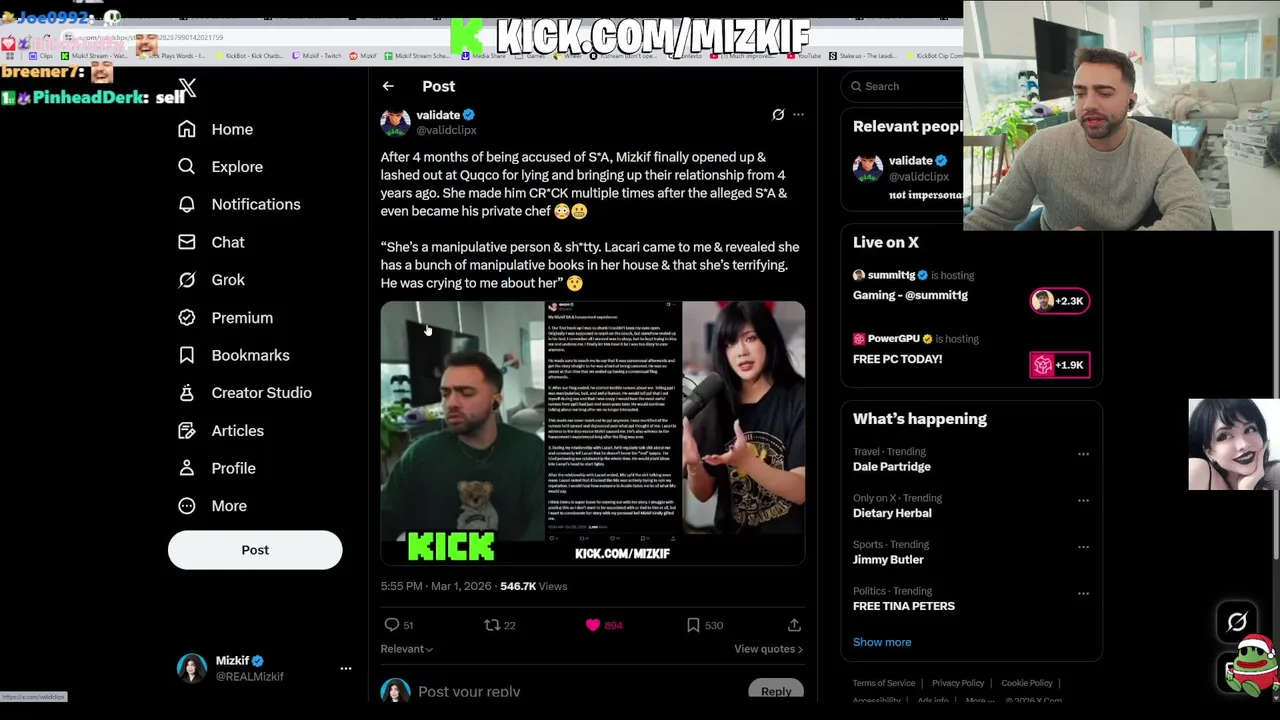Click the X logo icon
This screenshot has width=1280, height=720.
point(187,88)
